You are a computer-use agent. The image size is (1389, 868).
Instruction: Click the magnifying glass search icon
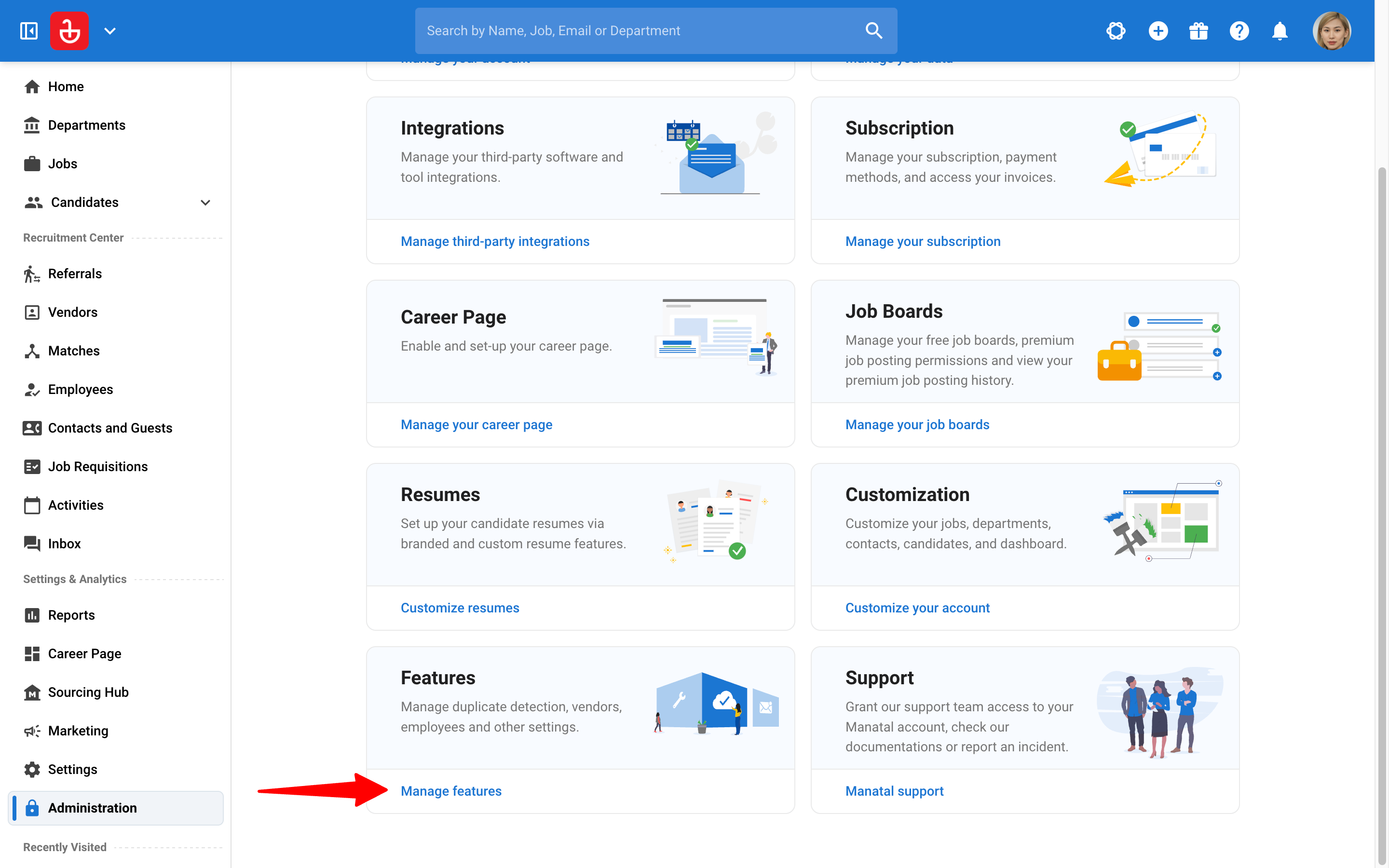coord(873,31)
